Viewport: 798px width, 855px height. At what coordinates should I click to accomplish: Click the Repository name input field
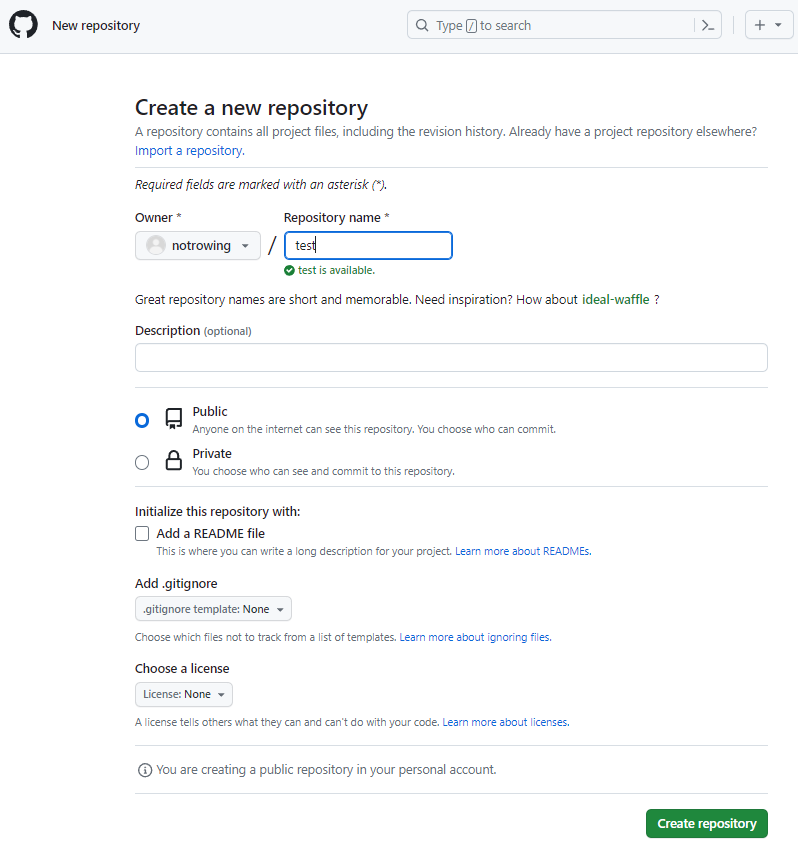click(x=368, y=245)
